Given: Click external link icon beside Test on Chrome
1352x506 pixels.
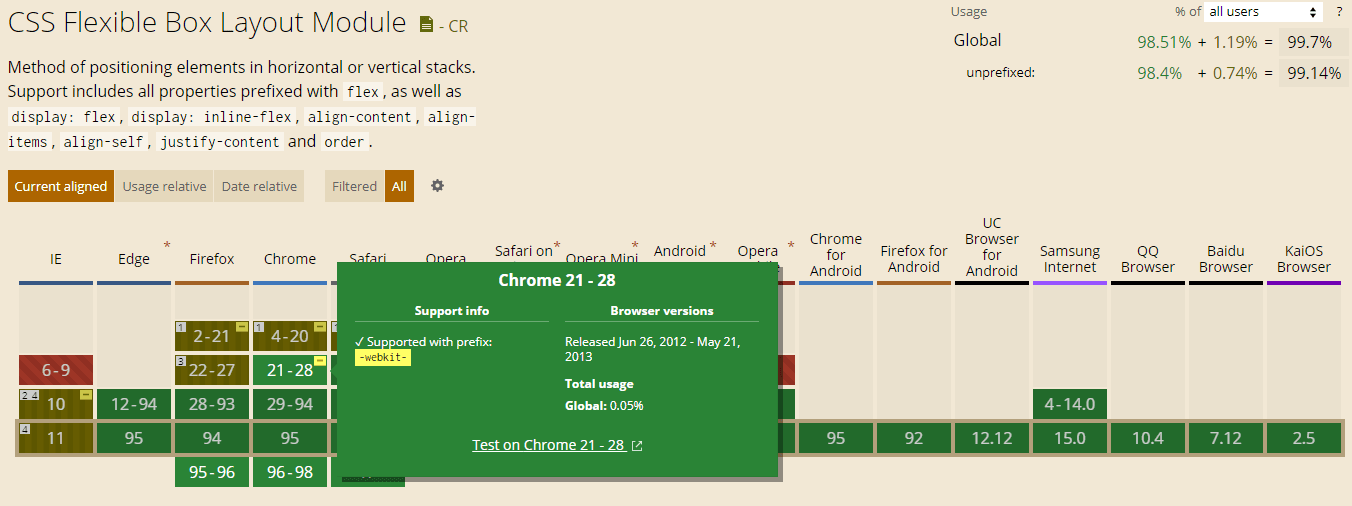Looking at the screenshot, I should coord(637,446).
